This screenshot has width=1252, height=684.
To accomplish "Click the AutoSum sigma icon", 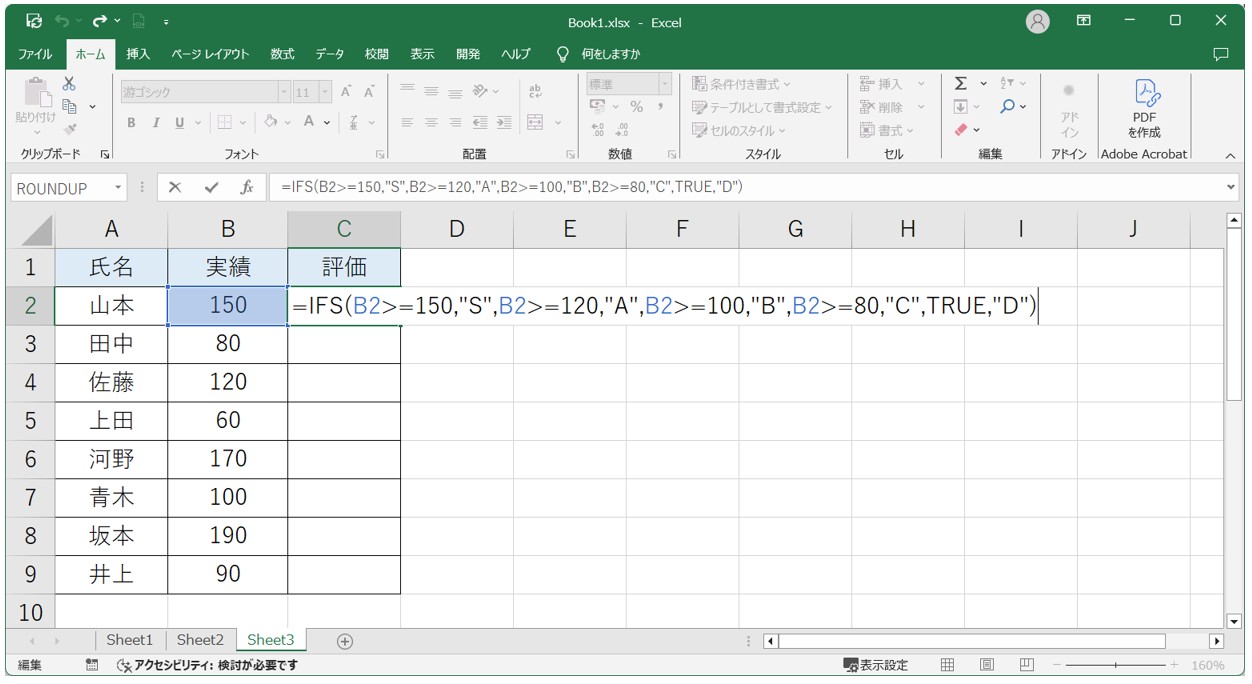I will (x=961, y=83).
